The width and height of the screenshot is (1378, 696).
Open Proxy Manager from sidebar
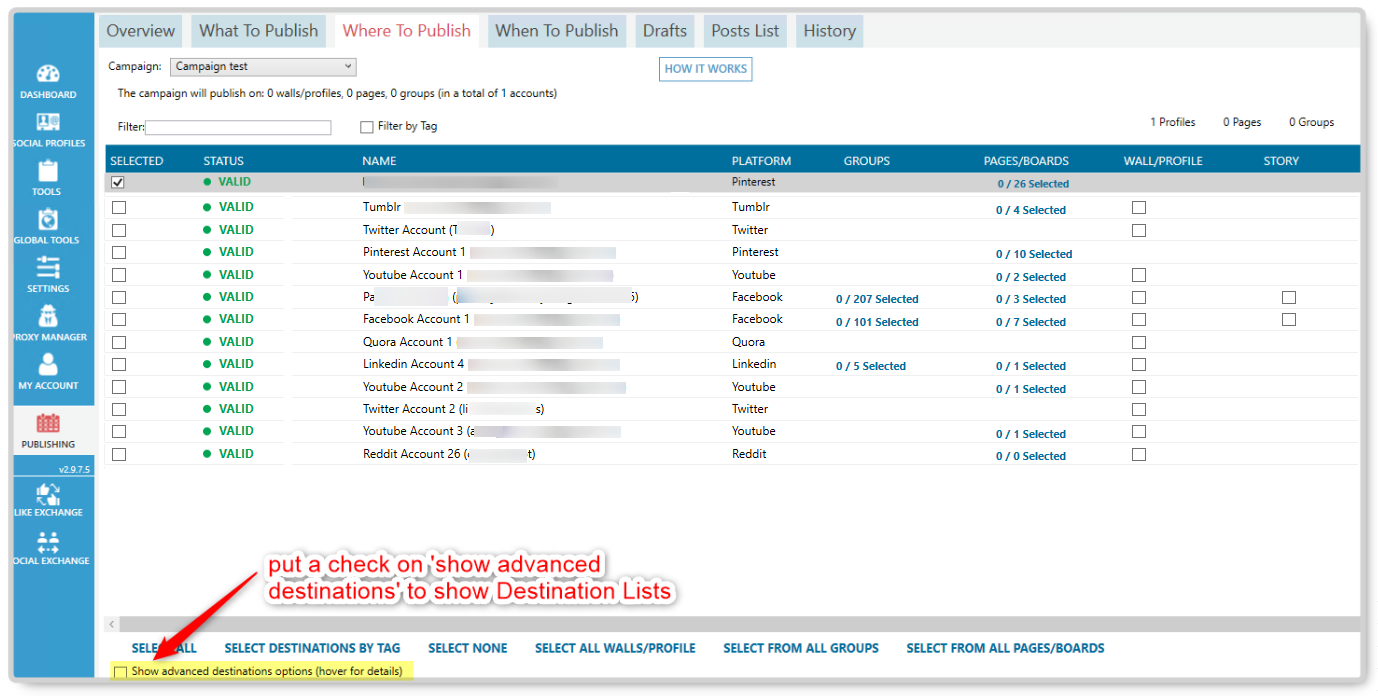pyautogui.click(x=48, y=322)
